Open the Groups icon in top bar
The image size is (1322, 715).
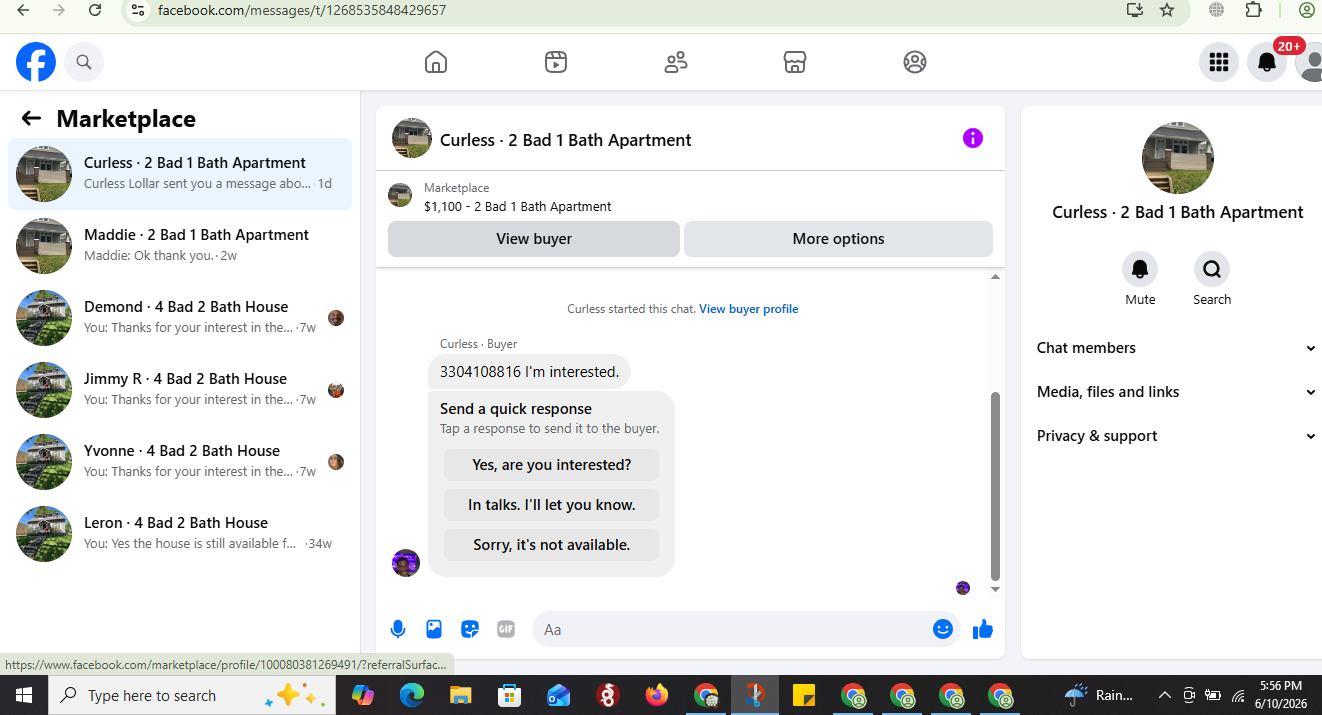point(915,62)
